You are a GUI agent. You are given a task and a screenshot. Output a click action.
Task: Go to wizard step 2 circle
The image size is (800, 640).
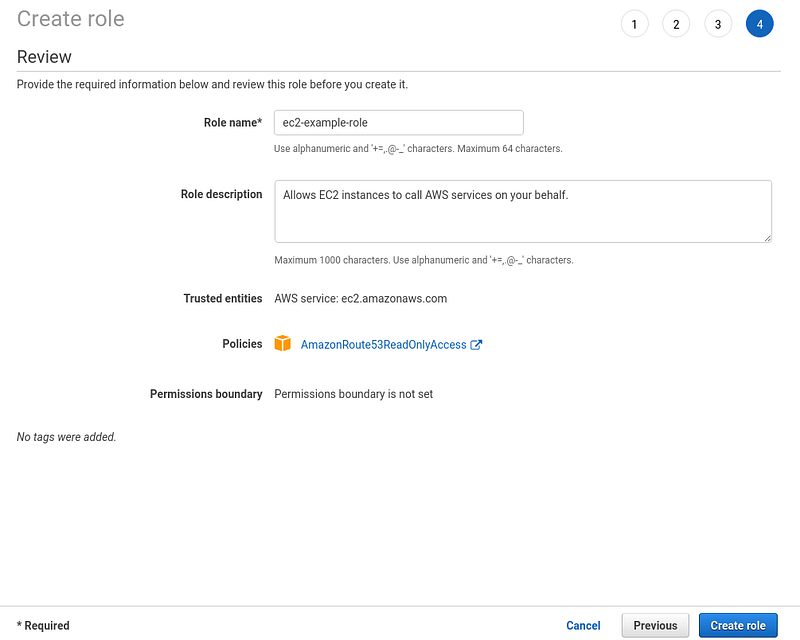tap(676, 24)
